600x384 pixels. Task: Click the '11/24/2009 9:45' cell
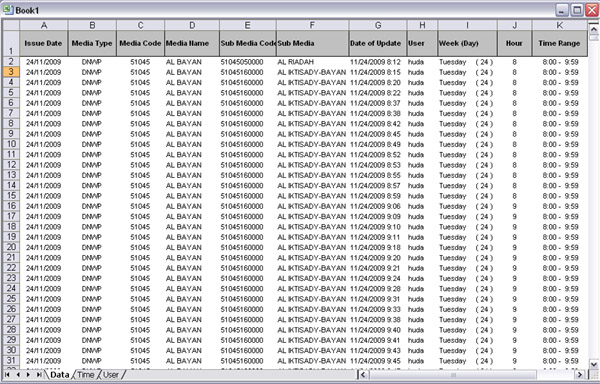pyautogui.click(x=378, y=360)
